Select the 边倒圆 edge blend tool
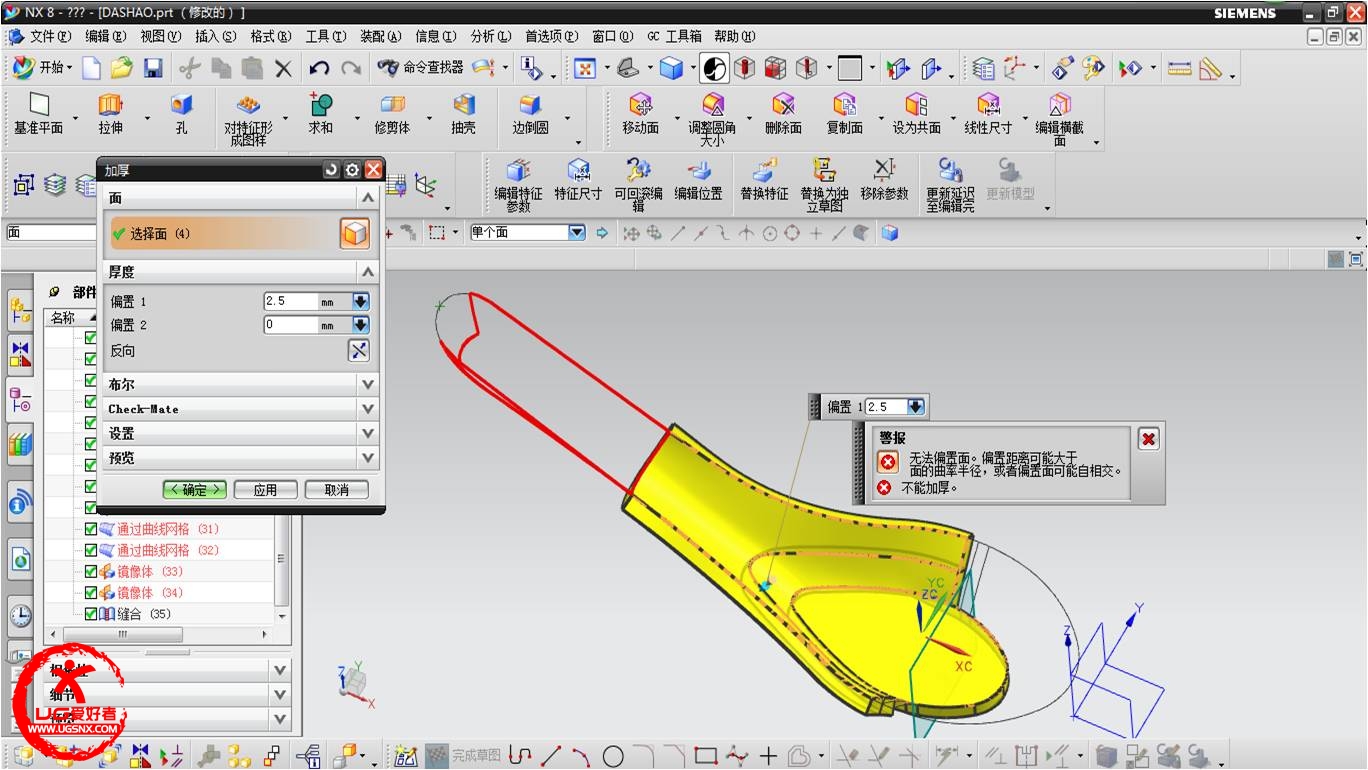 [x=530, y=114]
